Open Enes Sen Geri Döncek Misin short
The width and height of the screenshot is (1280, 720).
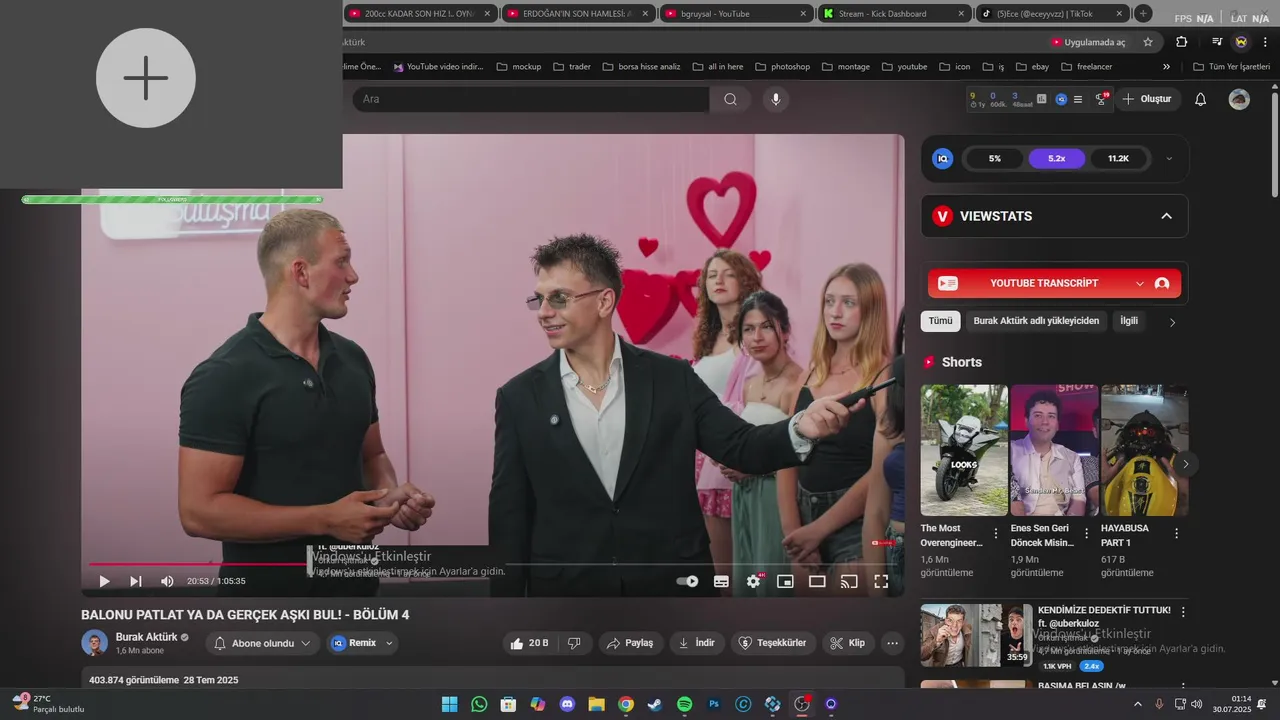(x=1054, y=450)
